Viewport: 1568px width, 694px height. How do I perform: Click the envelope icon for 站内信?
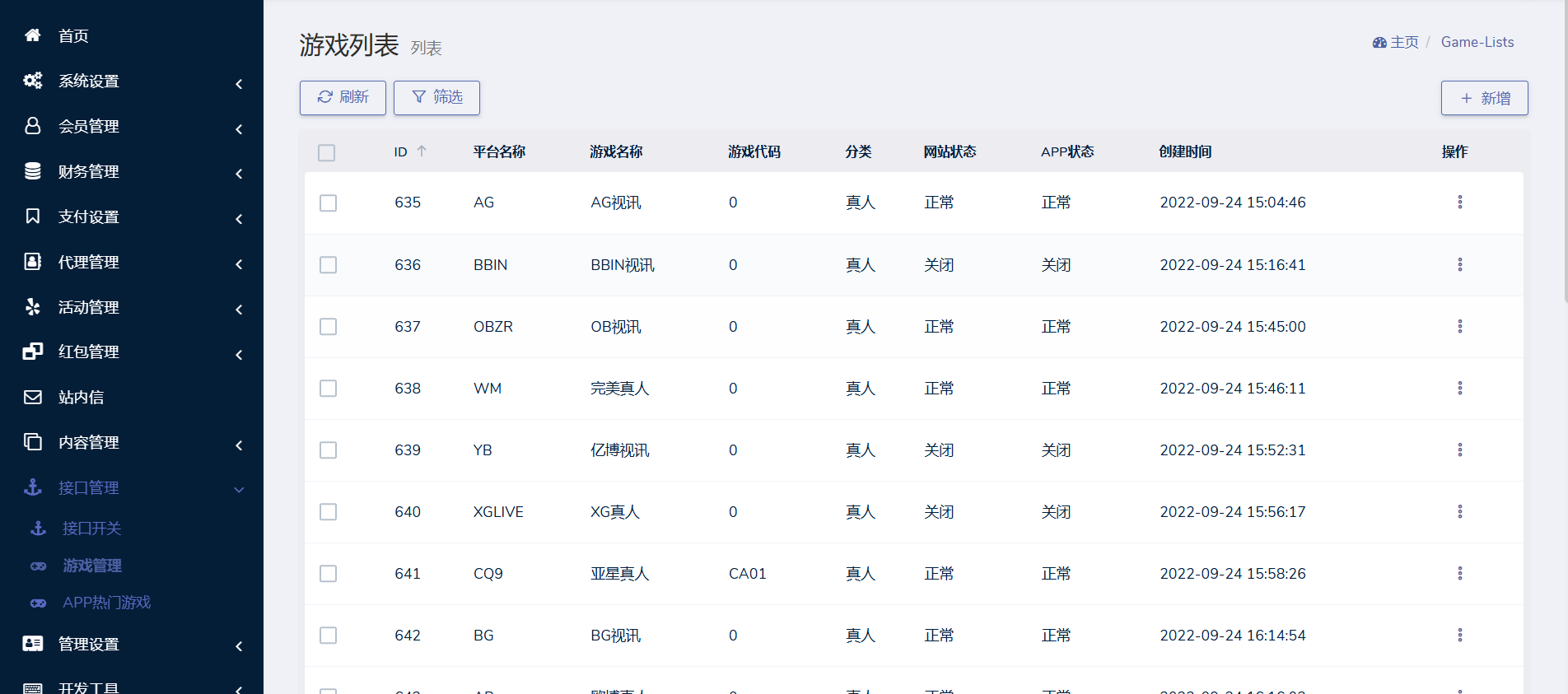coord(33,397)
